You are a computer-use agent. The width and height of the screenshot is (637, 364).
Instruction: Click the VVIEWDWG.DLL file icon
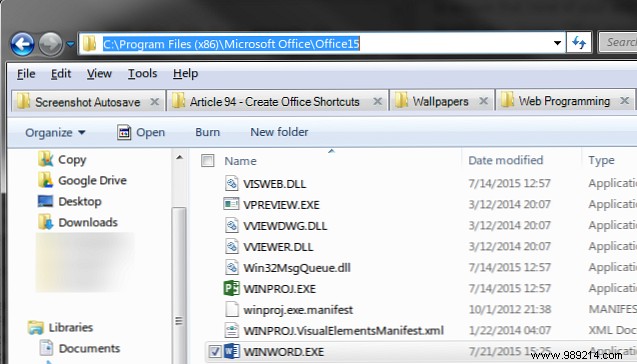tap(232, 225)
